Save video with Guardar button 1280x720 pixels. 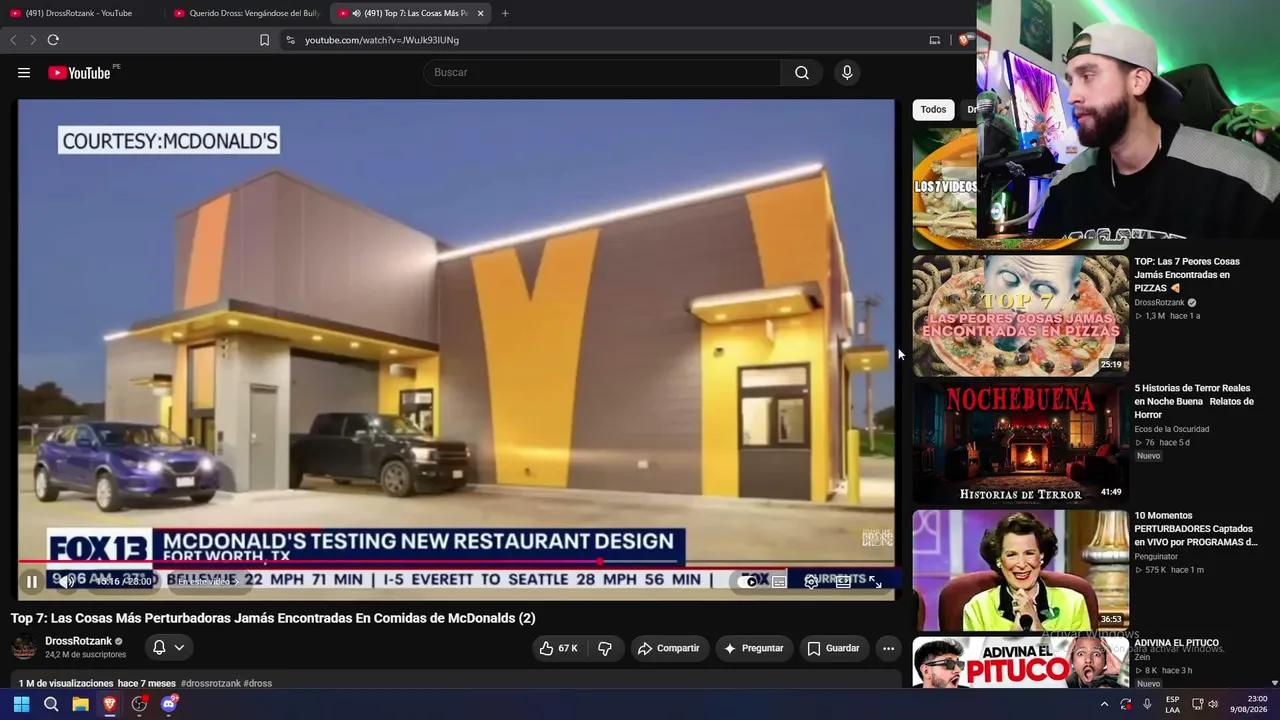[833, 648]
